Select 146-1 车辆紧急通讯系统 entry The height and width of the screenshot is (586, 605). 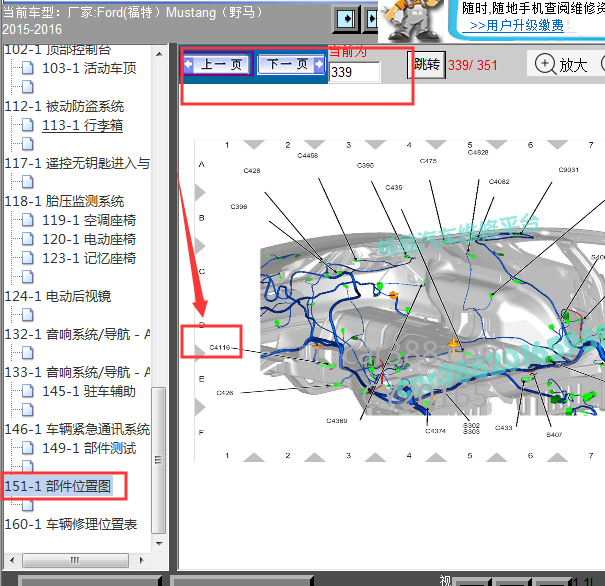(x=77, y=429)
